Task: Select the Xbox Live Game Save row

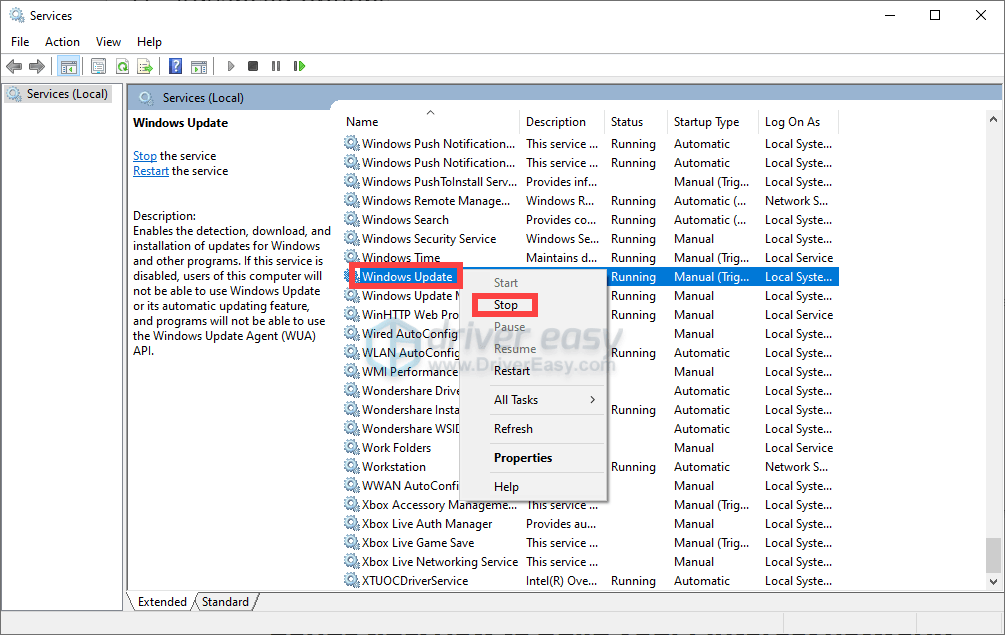Action: click(x=590, y=543)
